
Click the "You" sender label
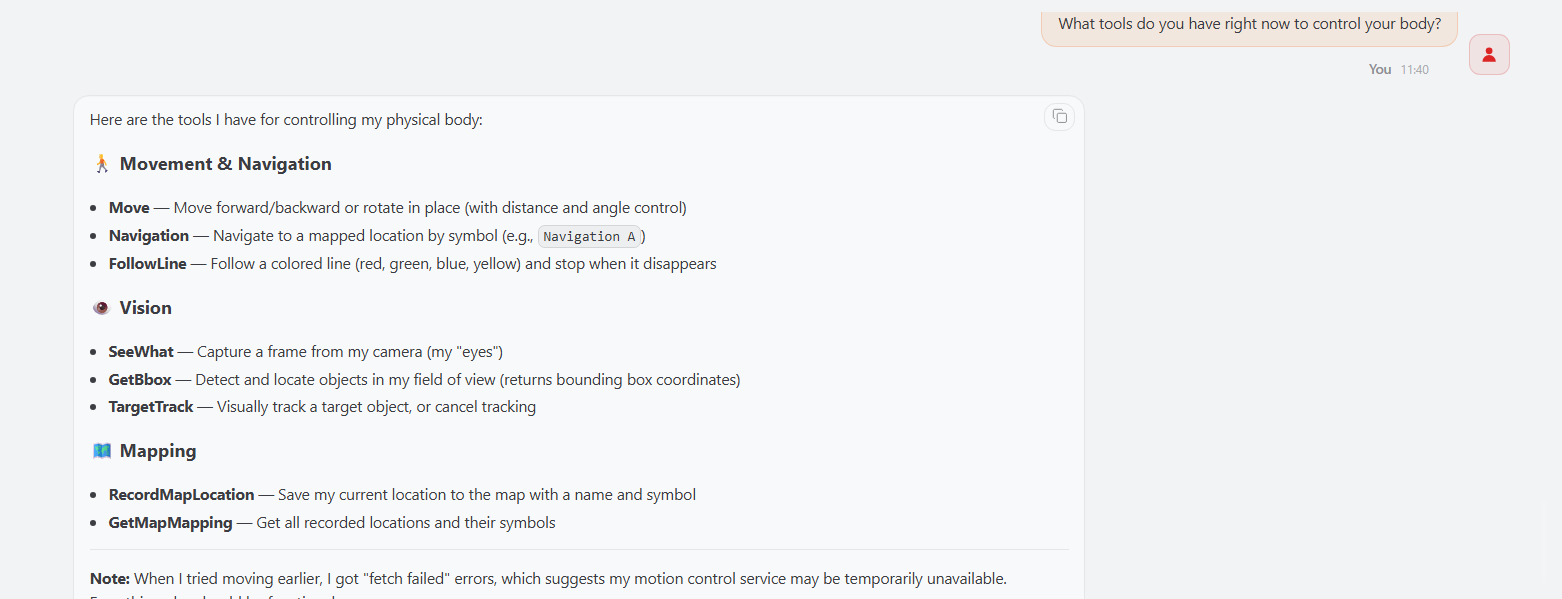click(x=1380, y=70)
